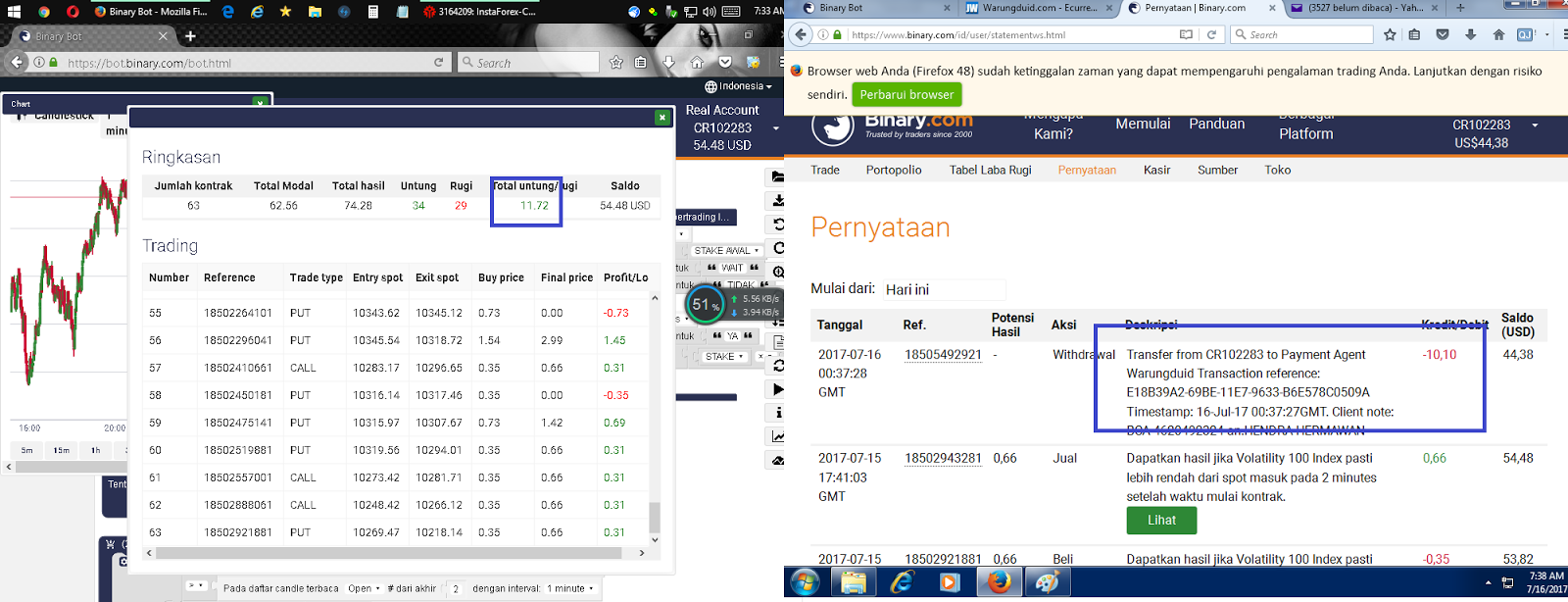Bookmark the Binary Bot page with the star
Screen dimensions: 1568x602
(x=615, y=62)
